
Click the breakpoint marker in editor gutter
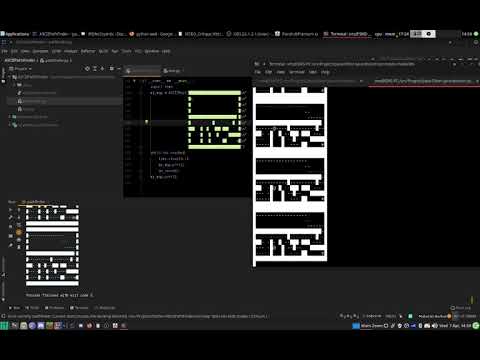146,122
